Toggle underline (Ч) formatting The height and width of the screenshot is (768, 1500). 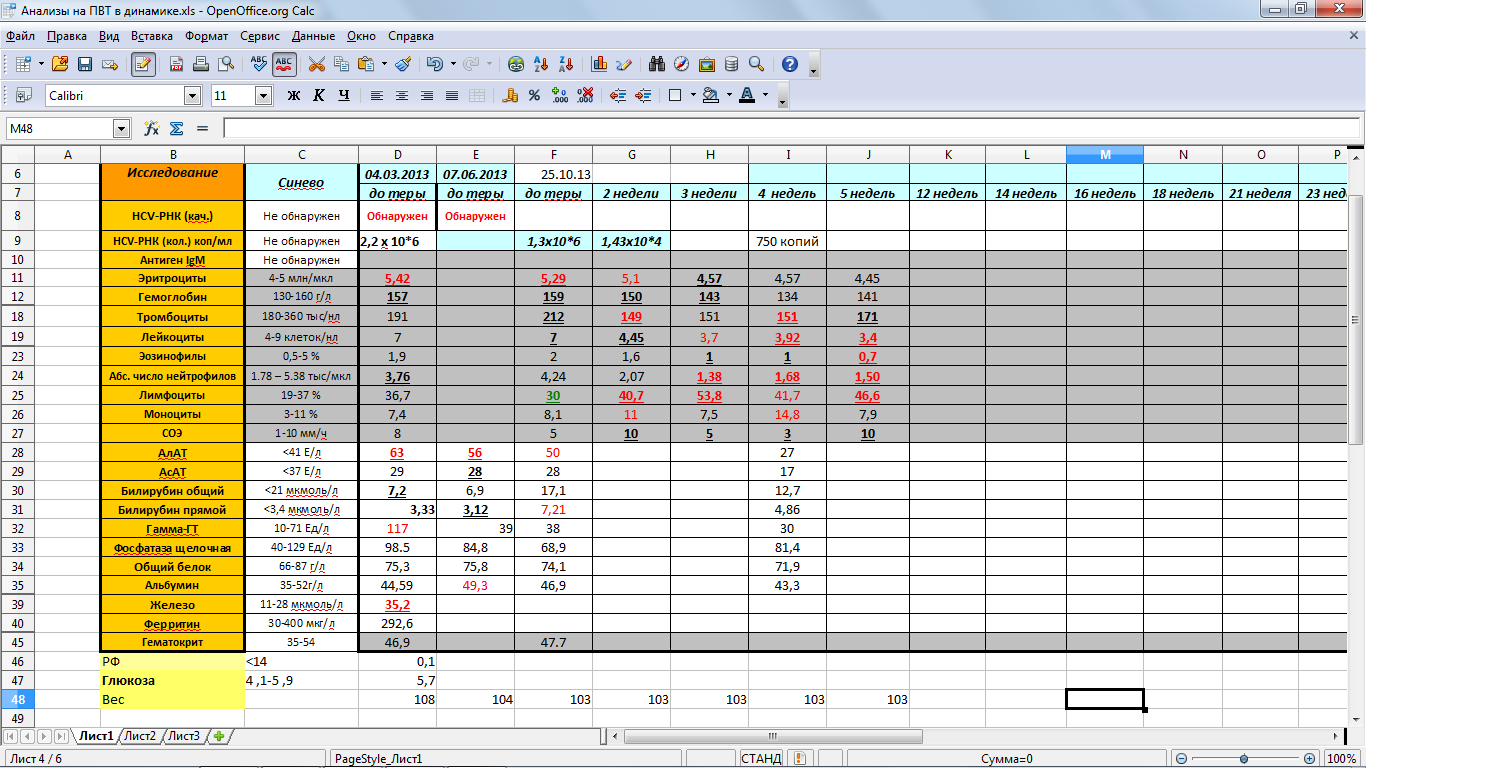coord(344,95)
